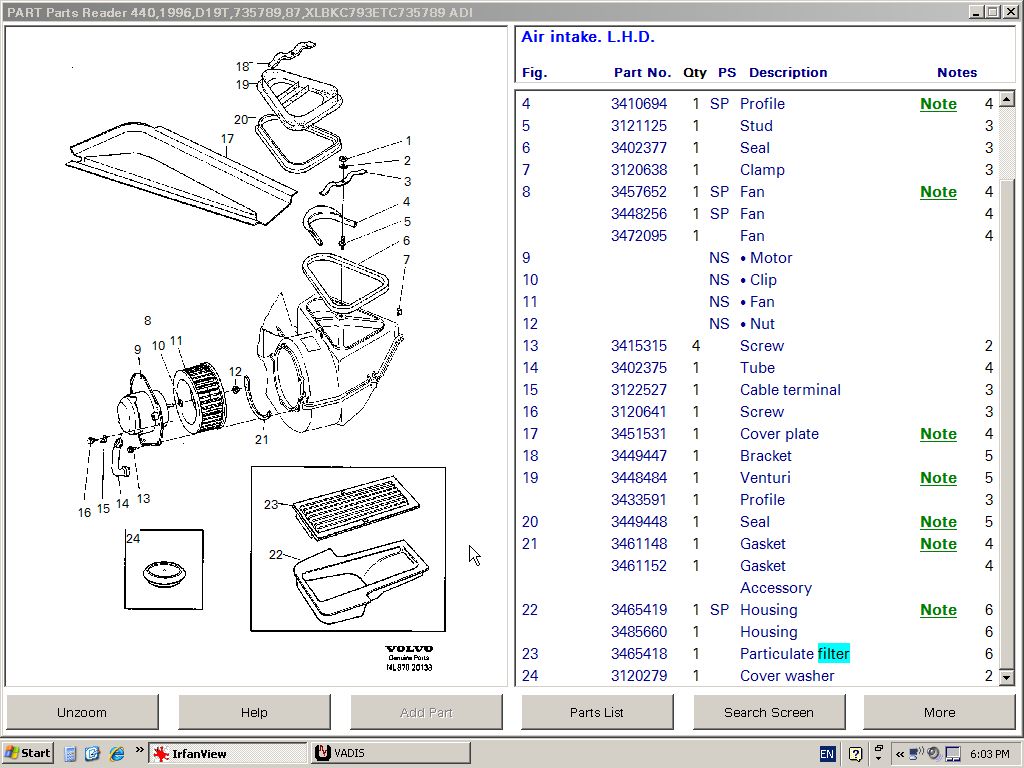Open the Parts List
The height and width of the screenshot is (768, 1024).
click(x=597, y=712)
